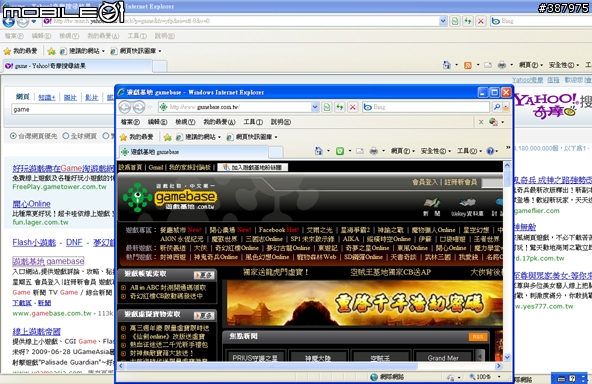The image size is (592, 384).
Task: Stop loading the gamebase page
Action: point(353,107)
